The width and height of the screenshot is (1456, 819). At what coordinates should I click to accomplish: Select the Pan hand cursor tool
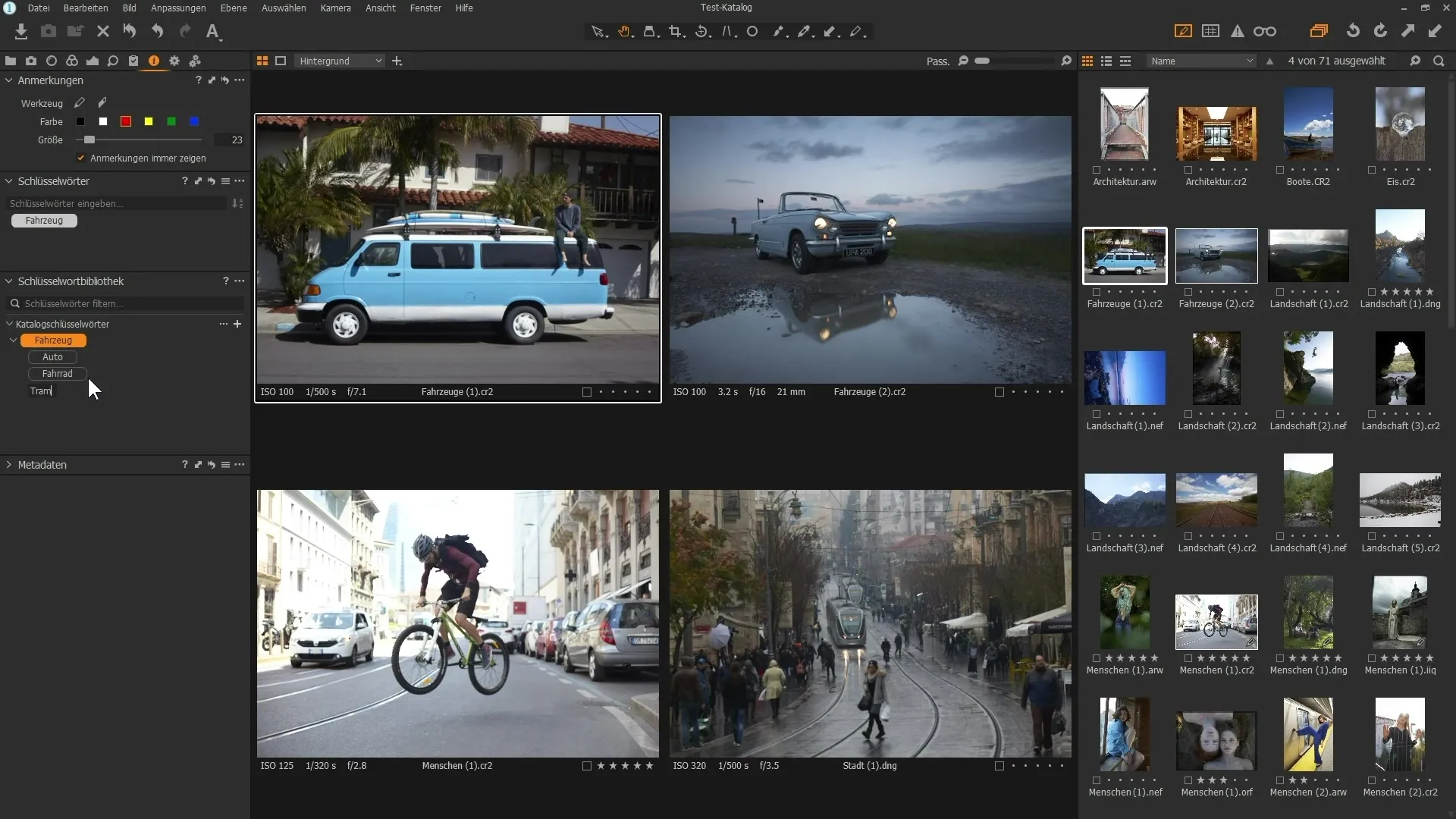tap(624, 32)
